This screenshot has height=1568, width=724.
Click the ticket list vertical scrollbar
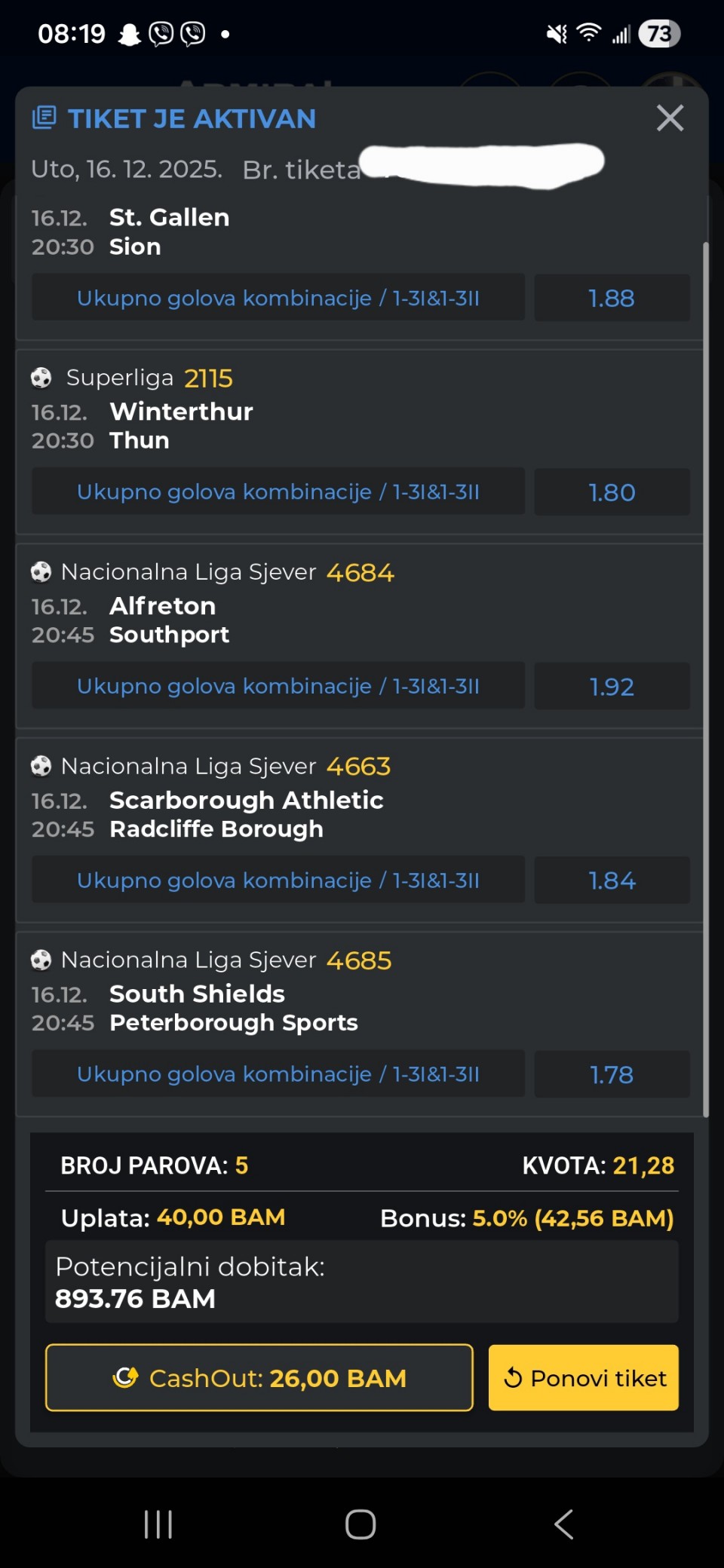(706, 678)
